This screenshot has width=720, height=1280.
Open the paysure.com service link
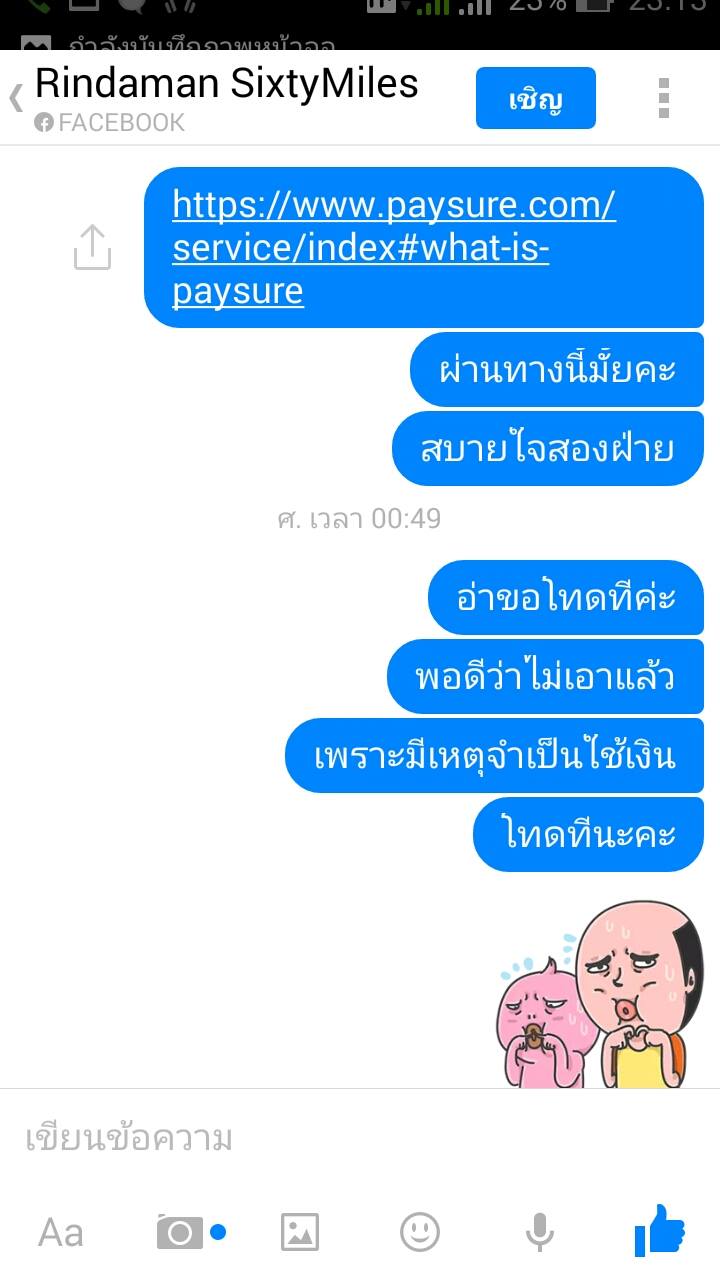[x=394, y=247]
